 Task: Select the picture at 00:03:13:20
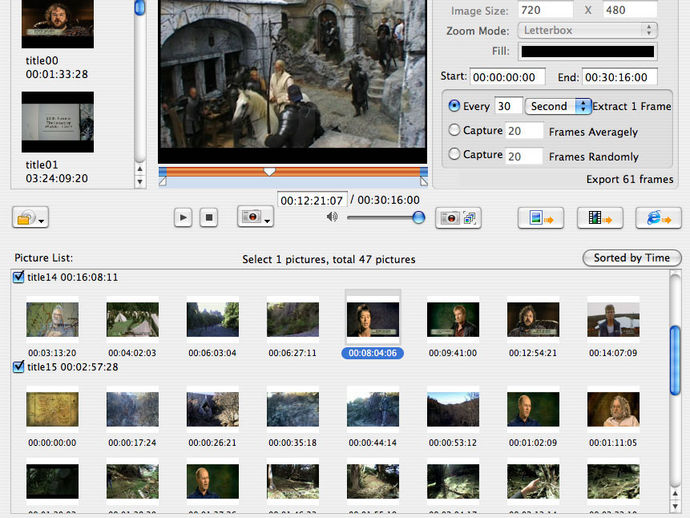(52, 320)
